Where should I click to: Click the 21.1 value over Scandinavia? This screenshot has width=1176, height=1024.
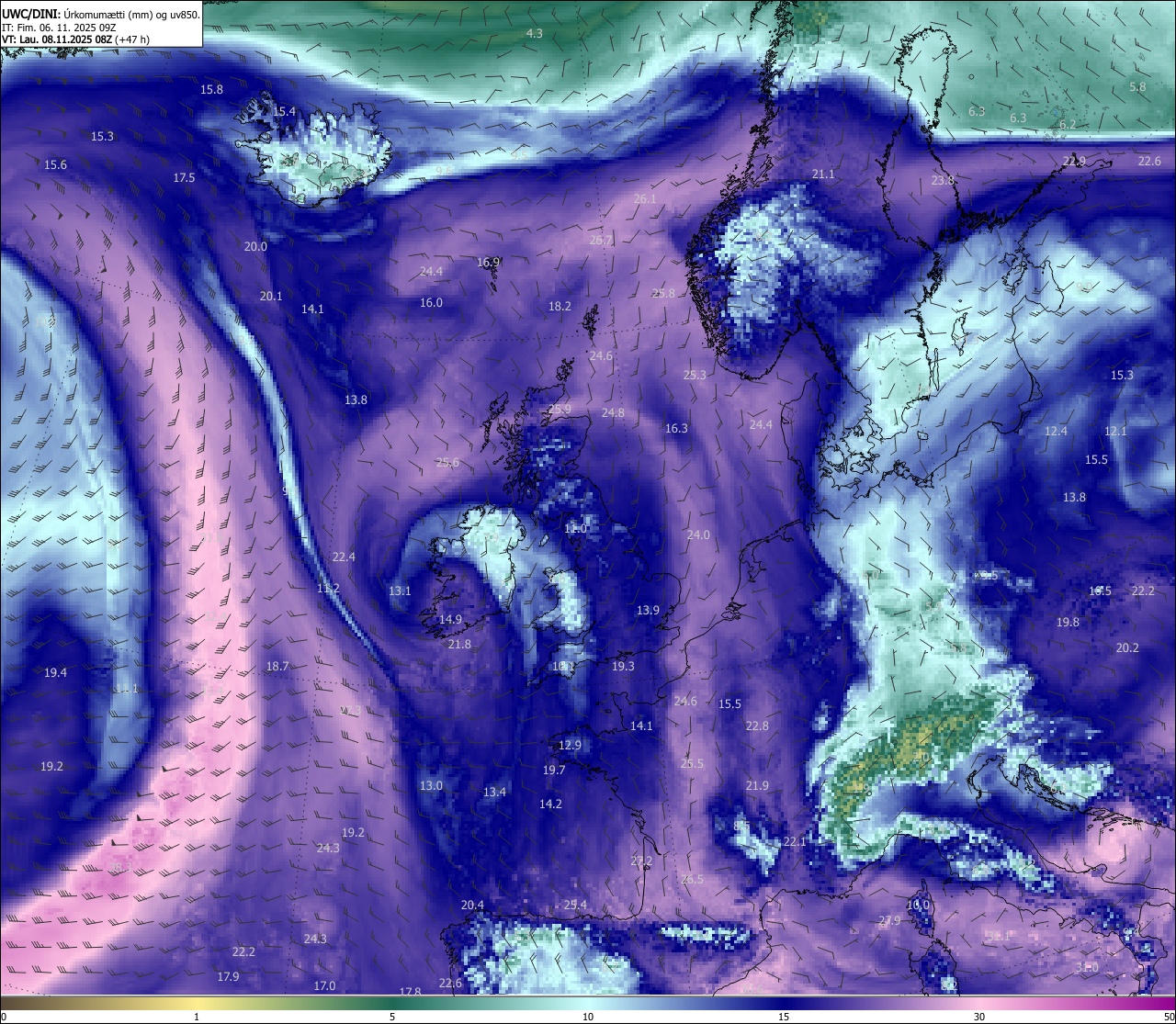pyautogui.click(x=823, y=174)
